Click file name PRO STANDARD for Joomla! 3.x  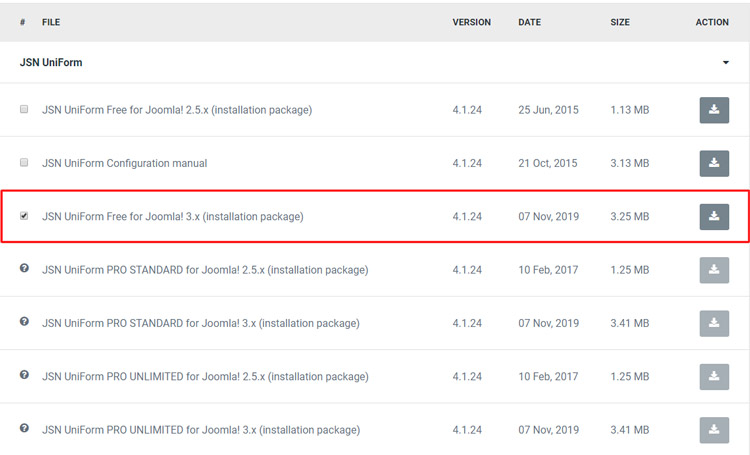201,323
